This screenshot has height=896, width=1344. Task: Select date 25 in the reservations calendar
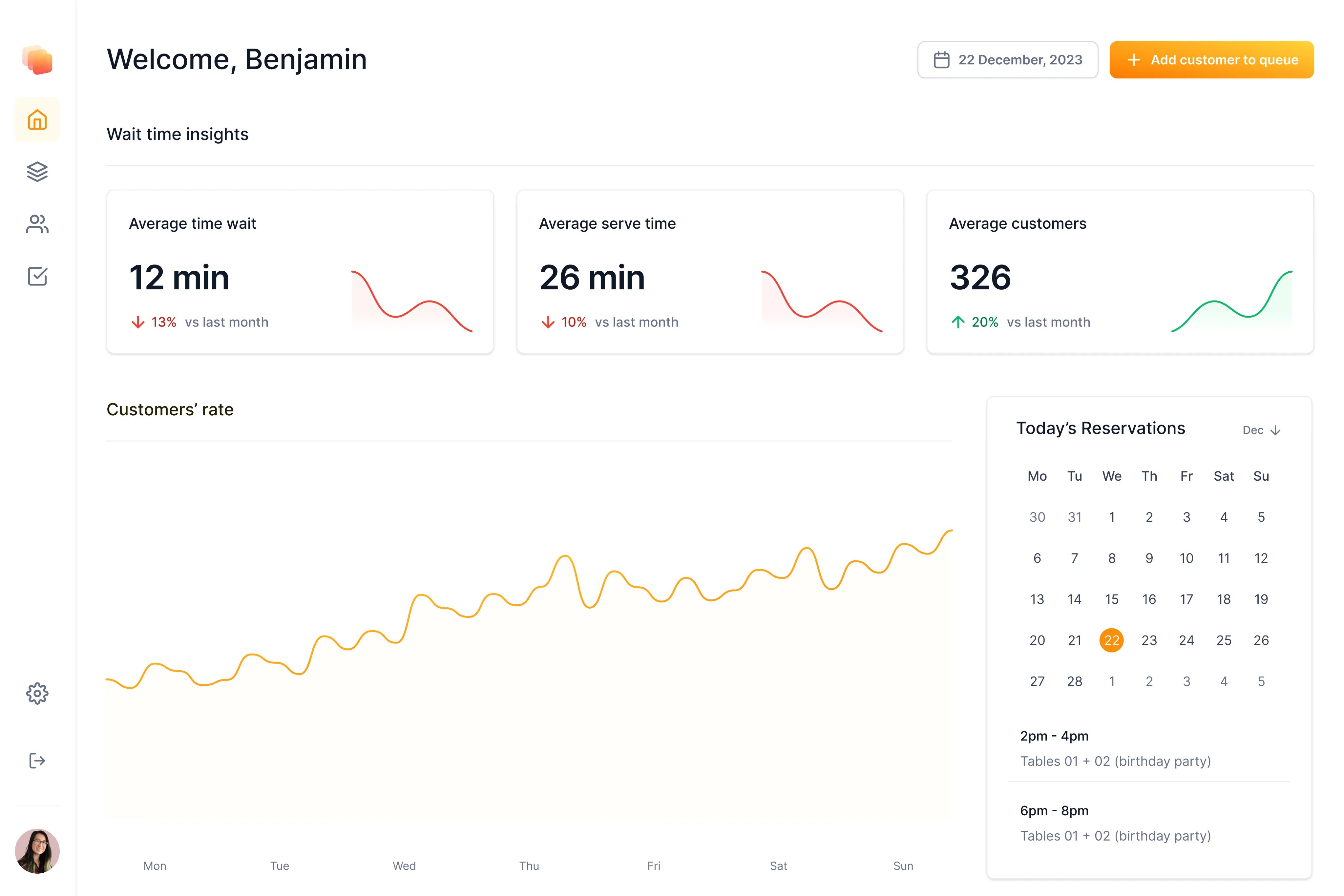tap(1224, 640)
